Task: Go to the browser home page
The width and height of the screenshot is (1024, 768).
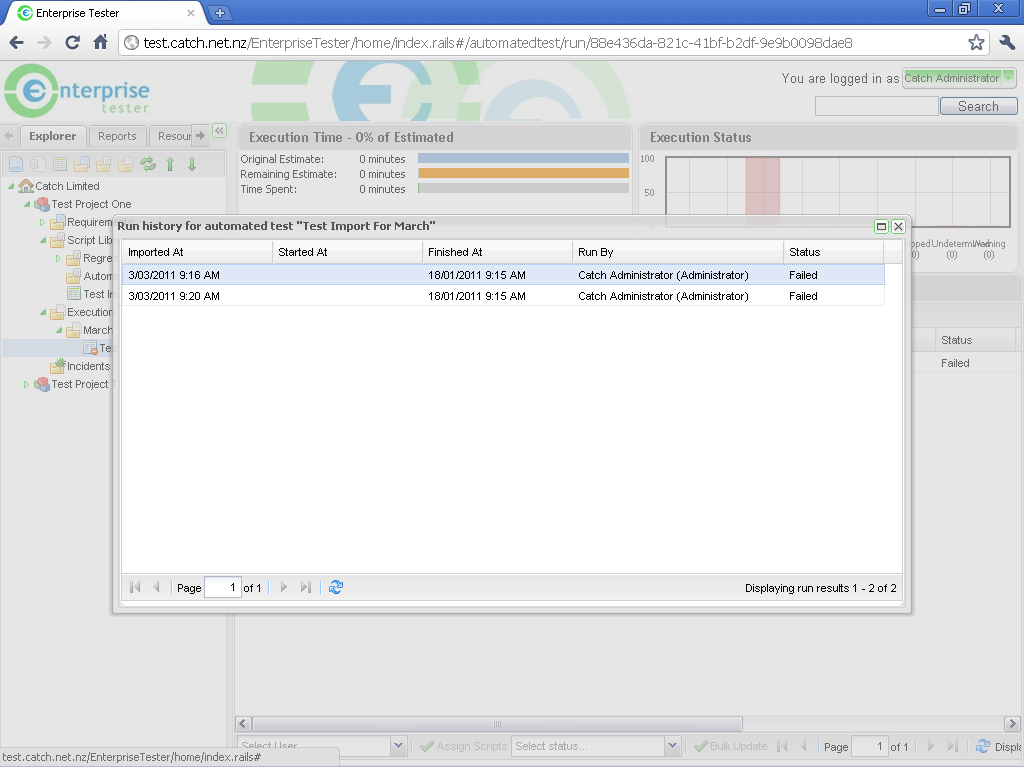Action: (100, 43)
